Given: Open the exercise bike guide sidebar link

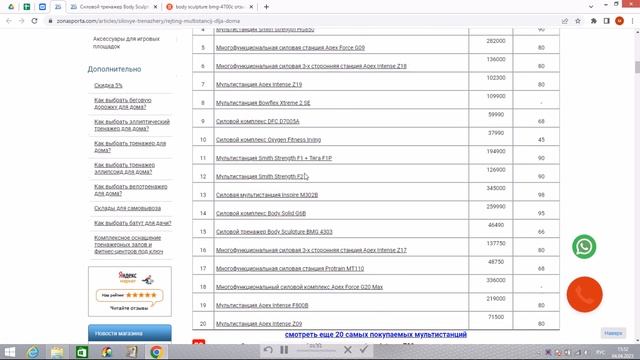Looking at the screenshot, I should tap(131, 190).
